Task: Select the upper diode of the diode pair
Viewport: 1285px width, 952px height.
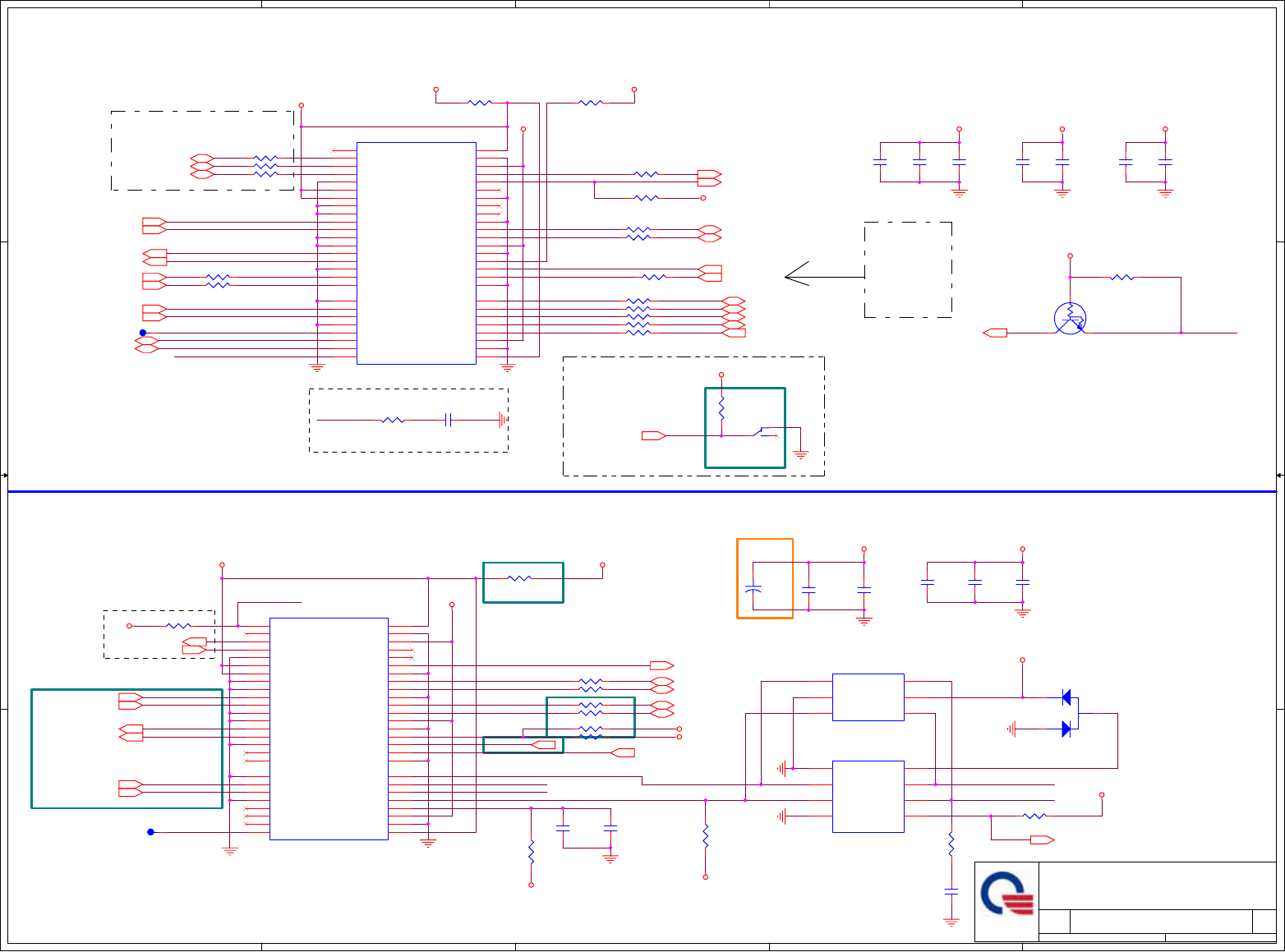Action: 1066,697
